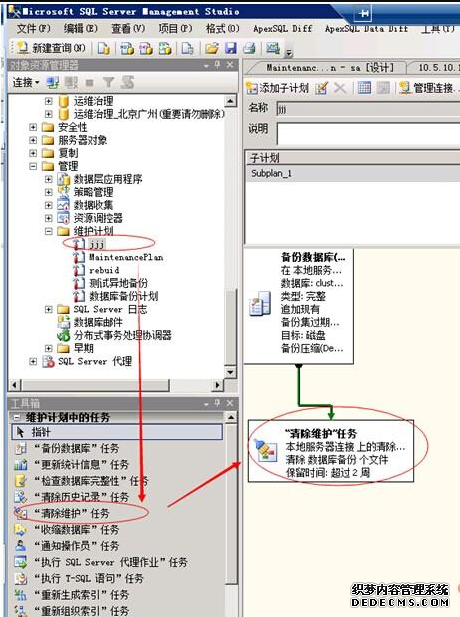The image size is (460, 617).
Task: Click the Open File folder icon in toolbar
Action: tap(212, 48)
